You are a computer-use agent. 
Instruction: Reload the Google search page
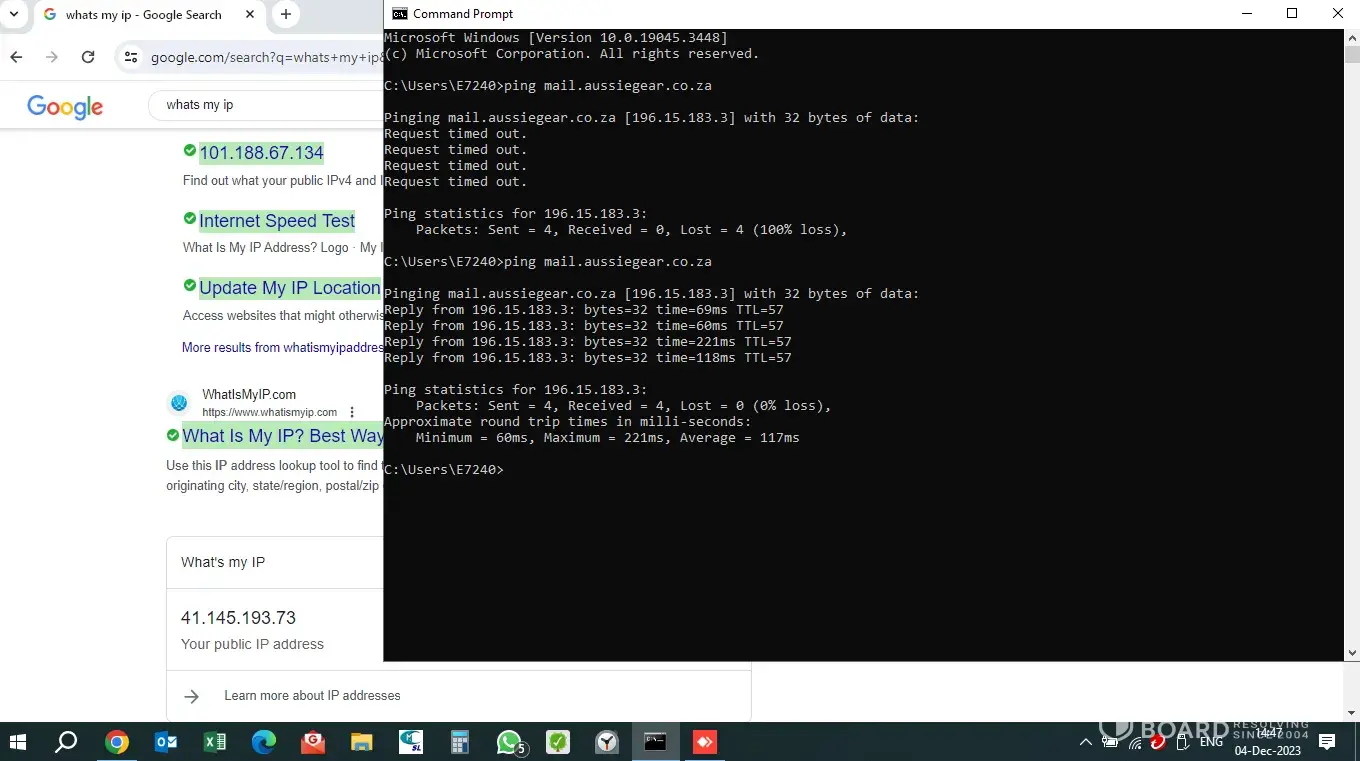pos(88,57)
